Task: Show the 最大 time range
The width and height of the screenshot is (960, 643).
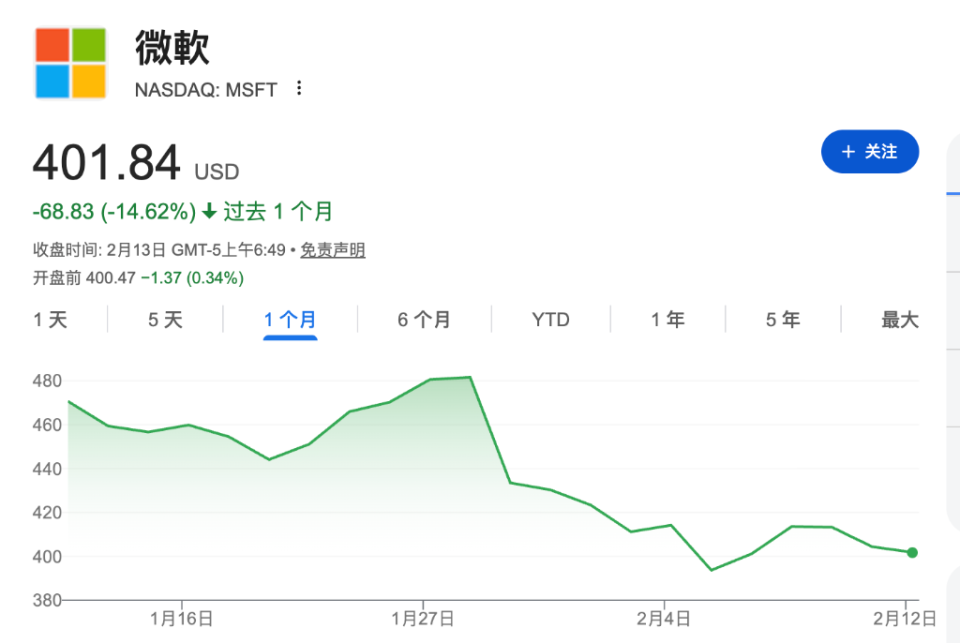Action: 899,319
